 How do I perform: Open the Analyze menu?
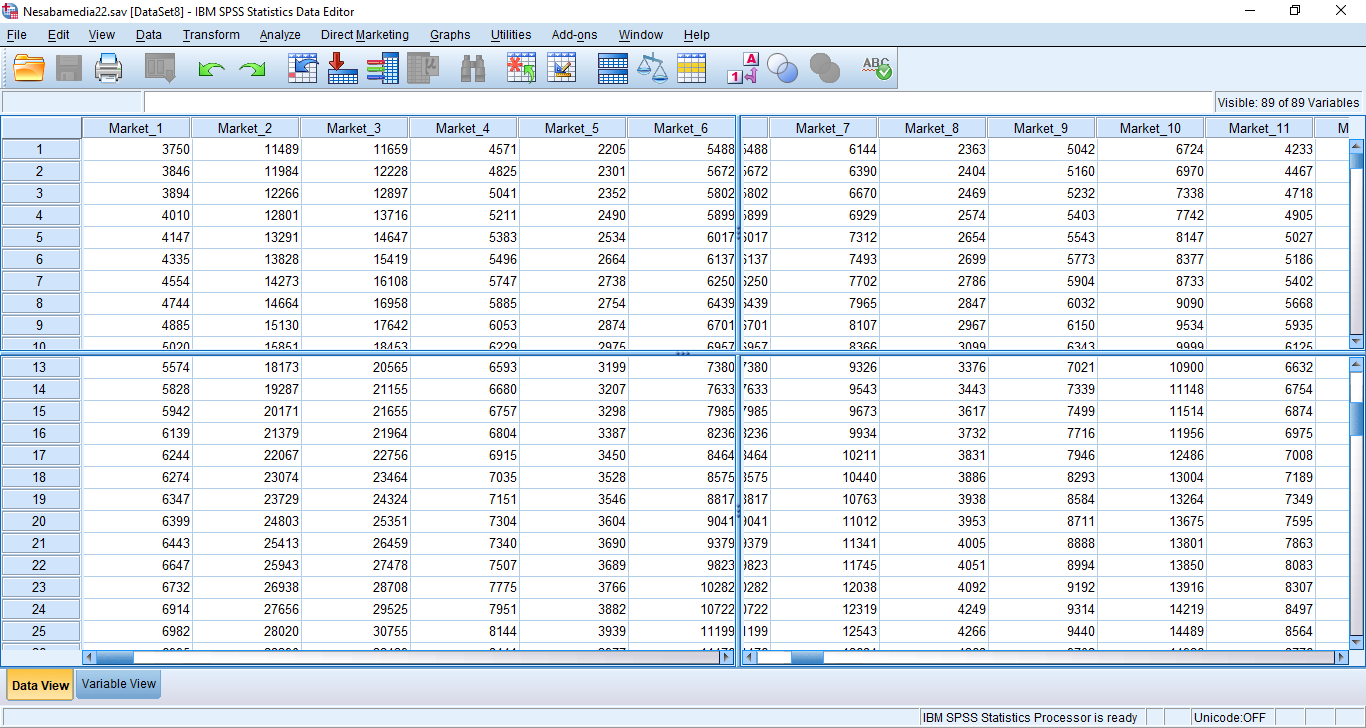279,35
